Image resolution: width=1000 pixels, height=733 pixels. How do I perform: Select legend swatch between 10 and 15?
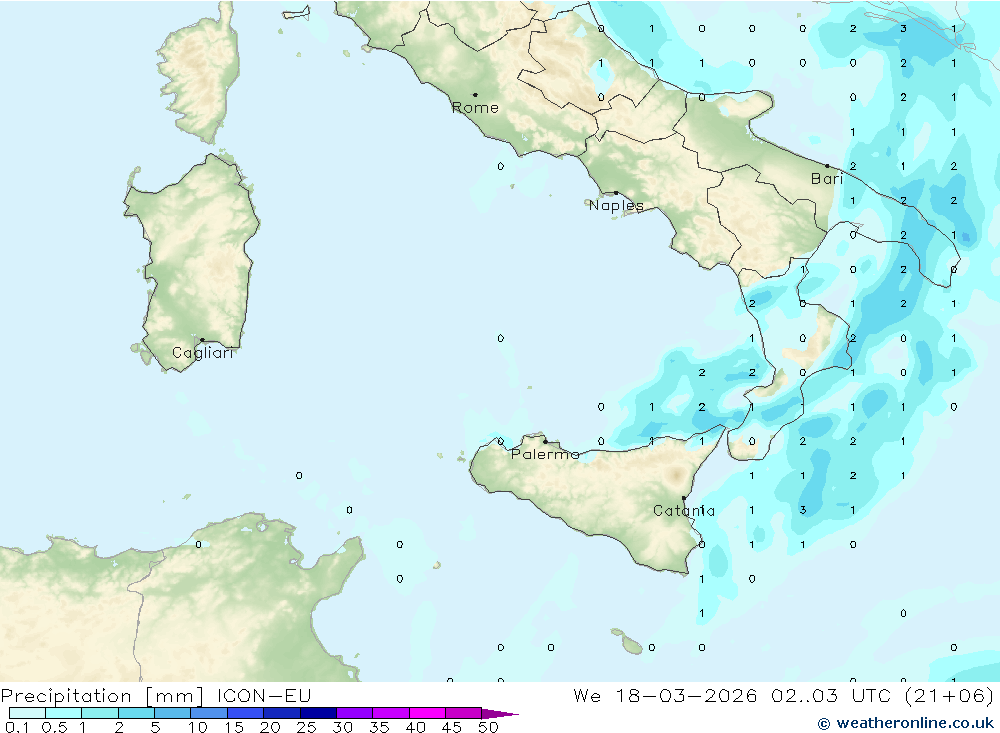209,713
